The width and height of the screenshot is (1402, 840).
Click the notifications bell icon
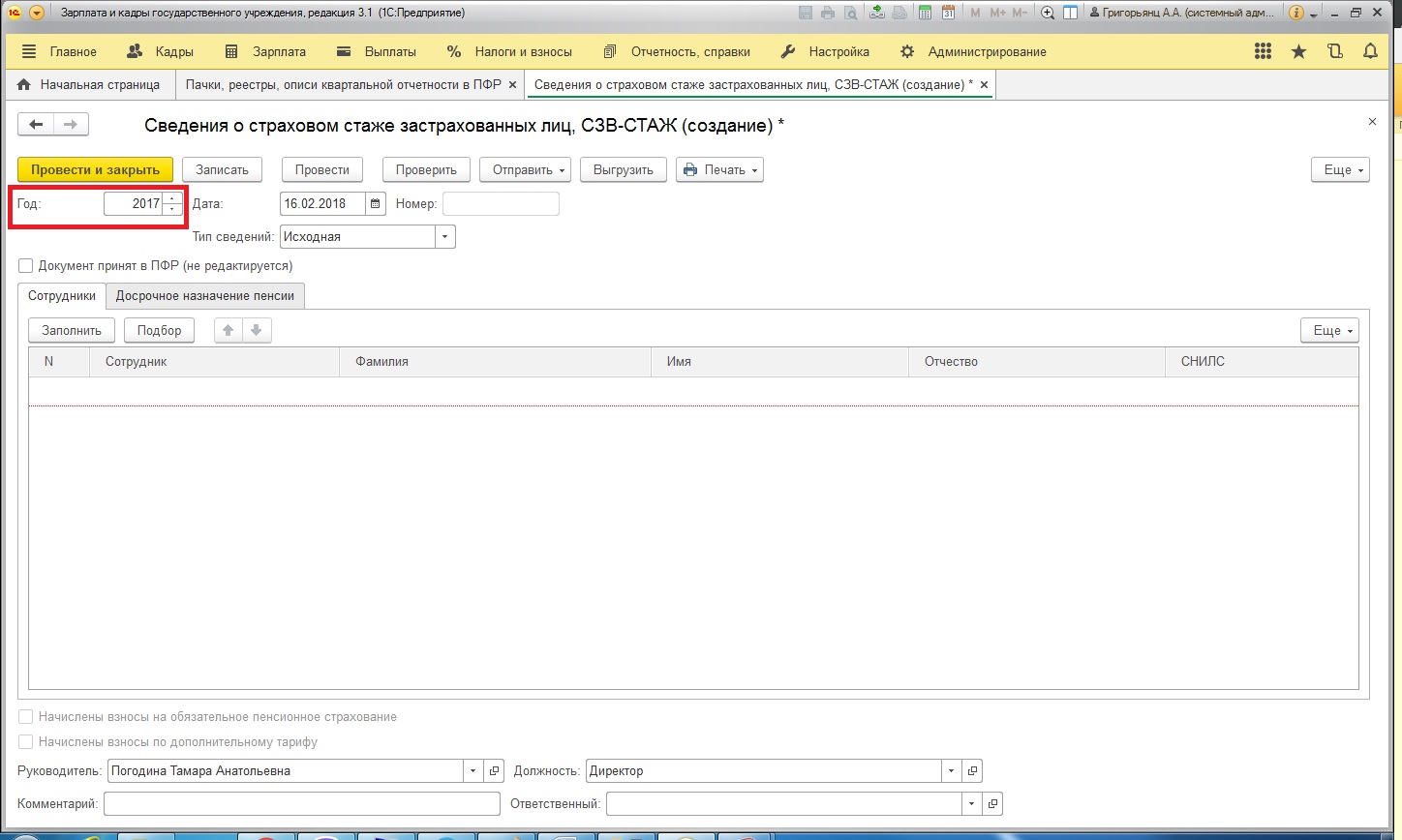click(1370, 51)
